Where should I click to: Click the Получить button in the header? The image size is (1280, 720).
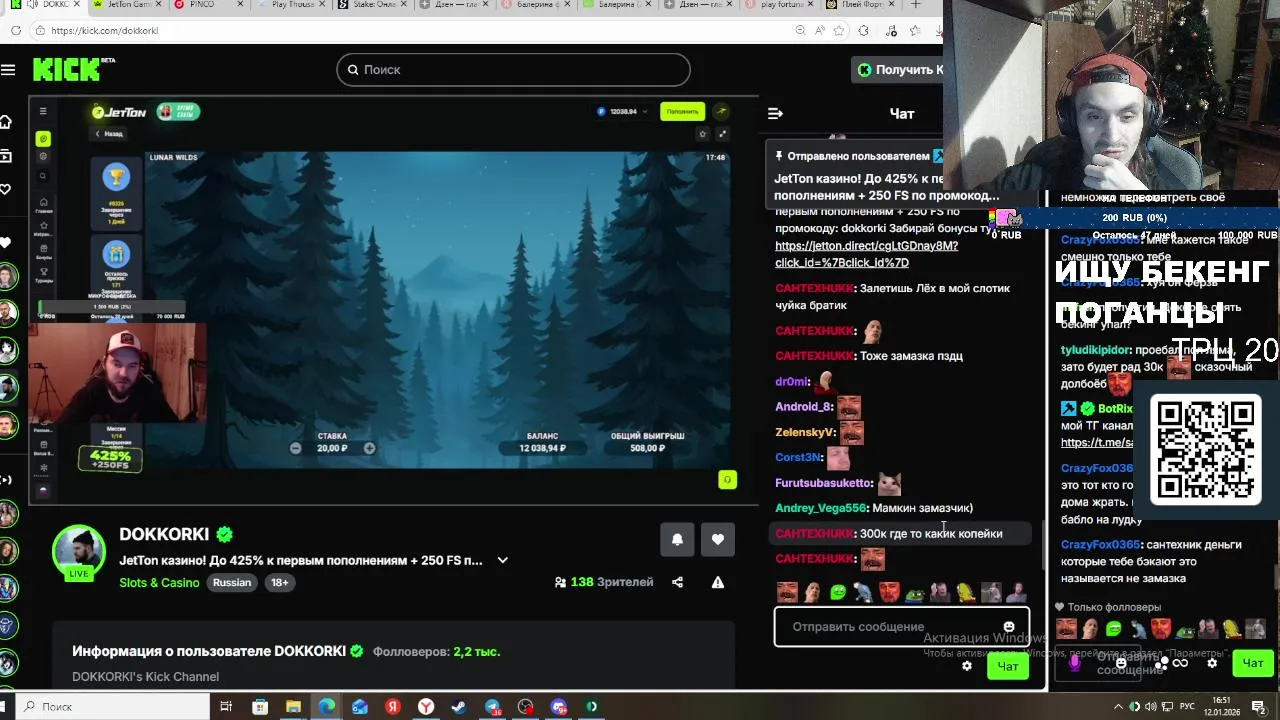tap(898, 69)
